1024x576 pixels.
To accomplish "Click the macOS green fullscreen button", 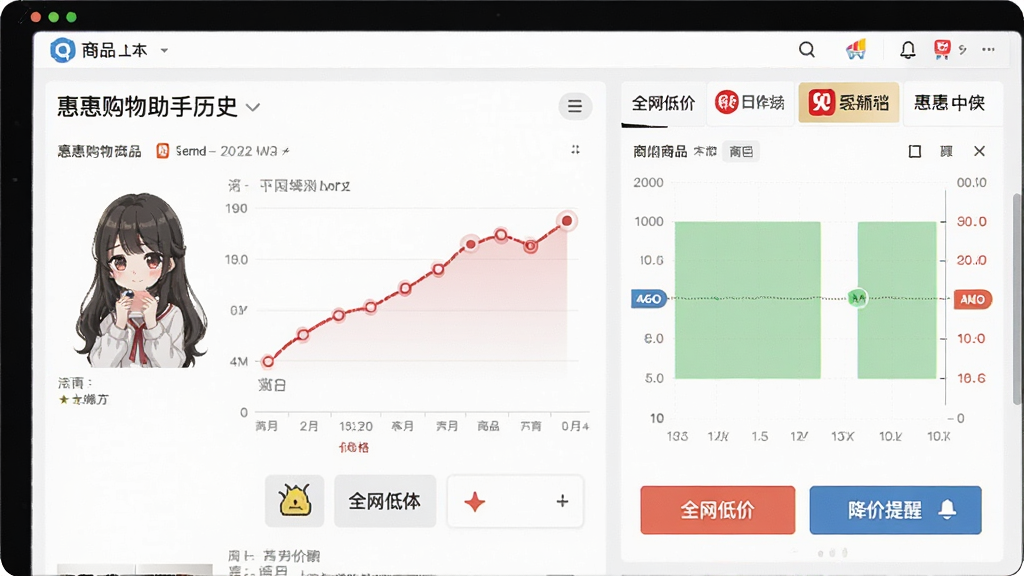I will 71,17.
